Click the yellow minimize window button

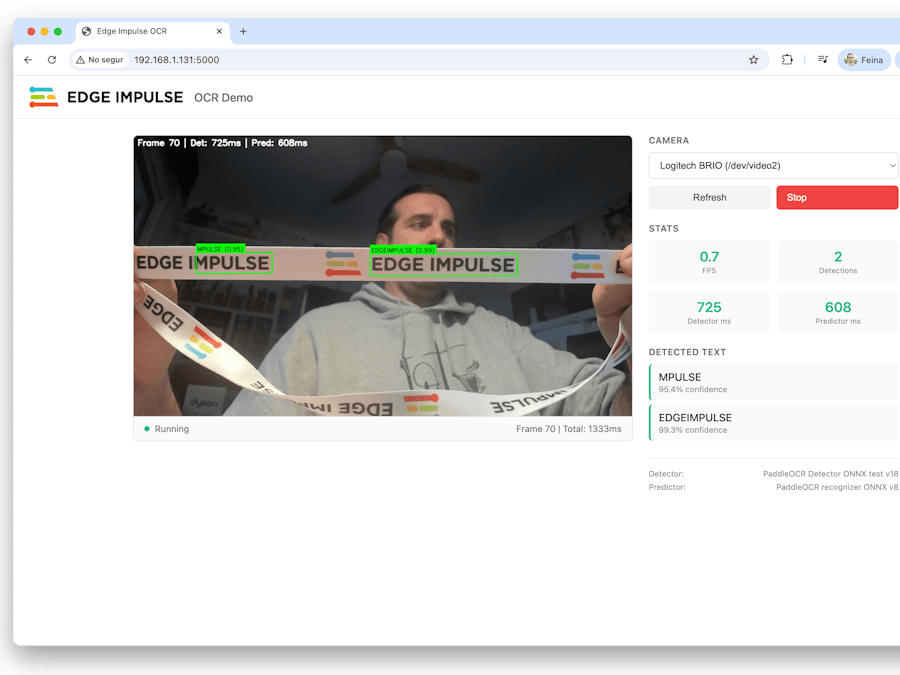(45, 32)
